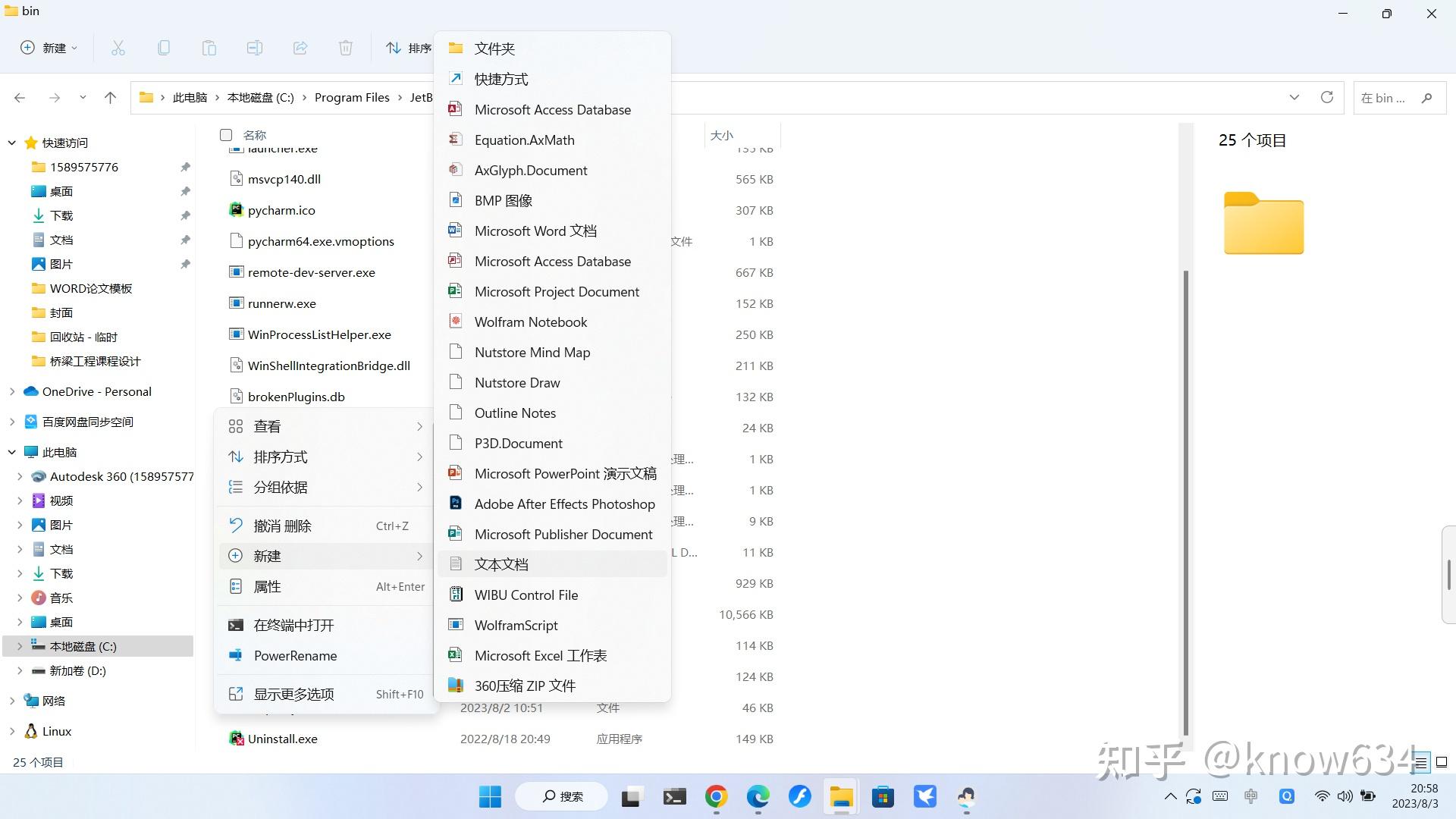1456x819 pixels.
Task: Click the Copy icon in toolbar
Action: pyautogui.click(x=164, y=48)
